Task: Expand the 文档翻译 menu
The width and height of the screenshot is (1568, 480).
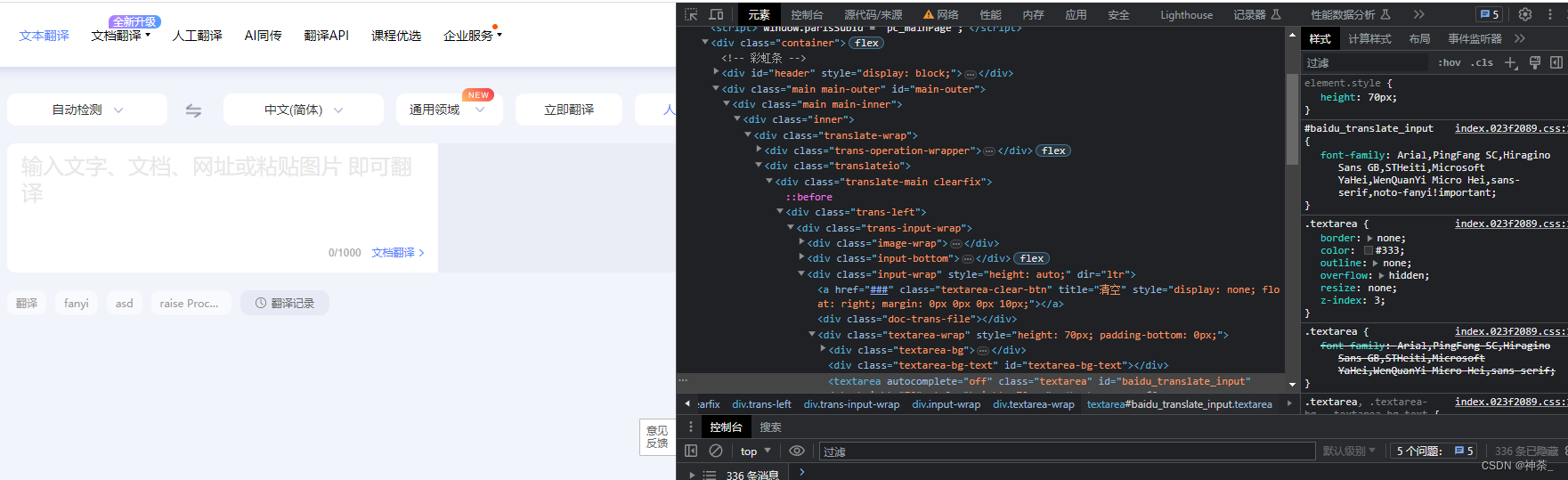Action: click(121, 36)
